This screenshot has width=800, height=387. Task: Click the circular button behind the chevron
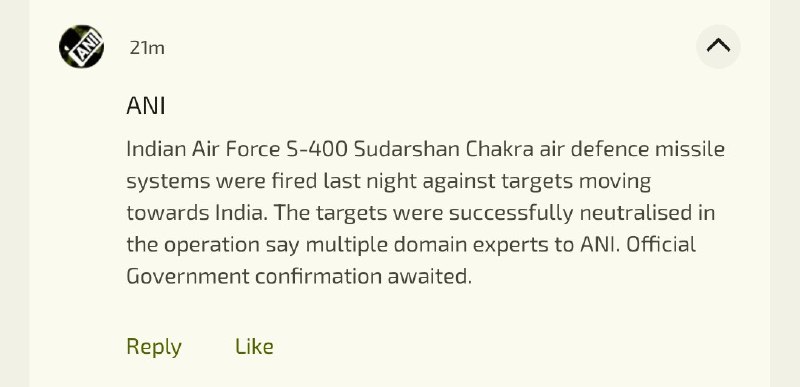(718, 46)
